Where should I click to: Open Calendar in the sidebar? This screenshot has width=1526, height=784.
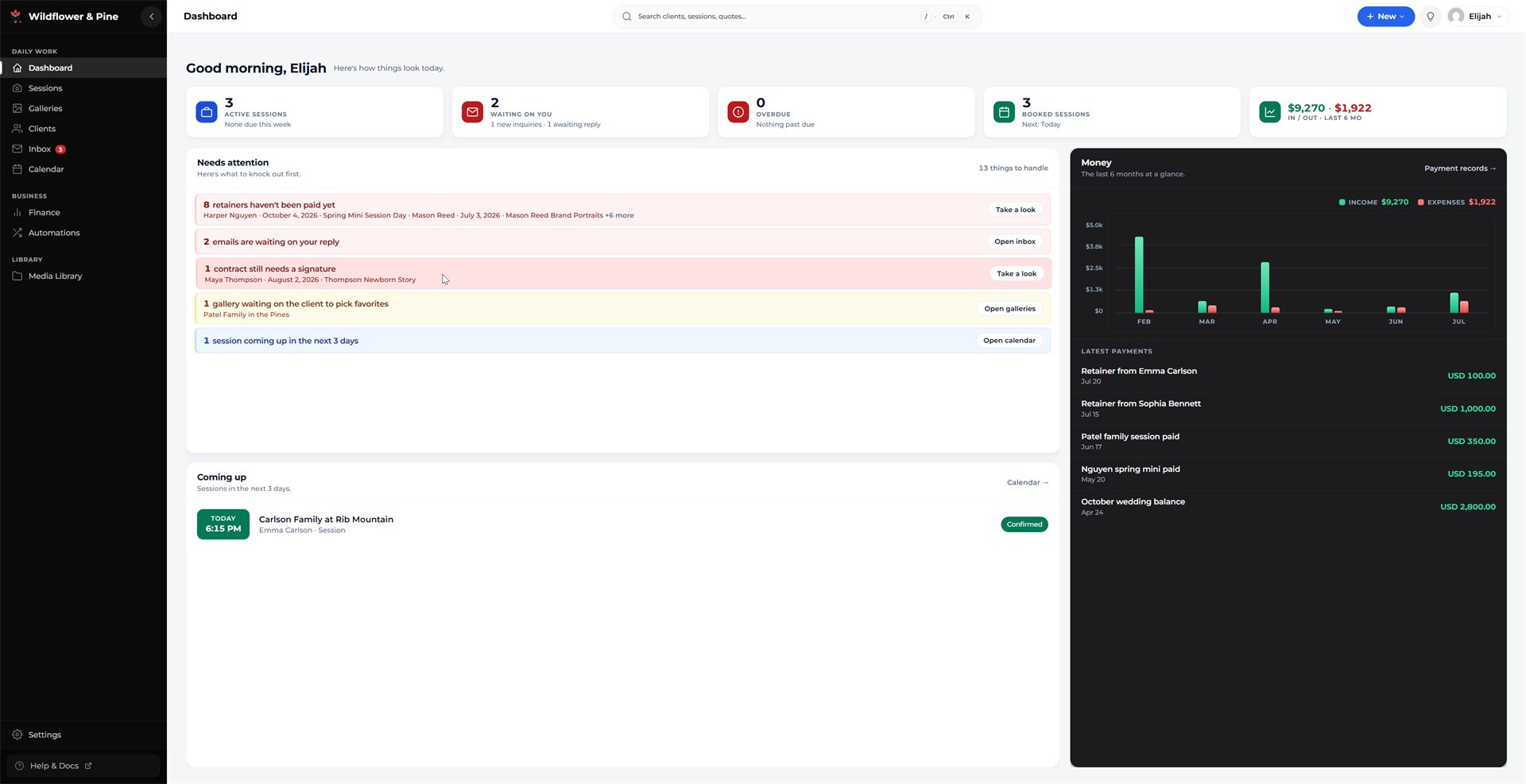click(83, 169)
